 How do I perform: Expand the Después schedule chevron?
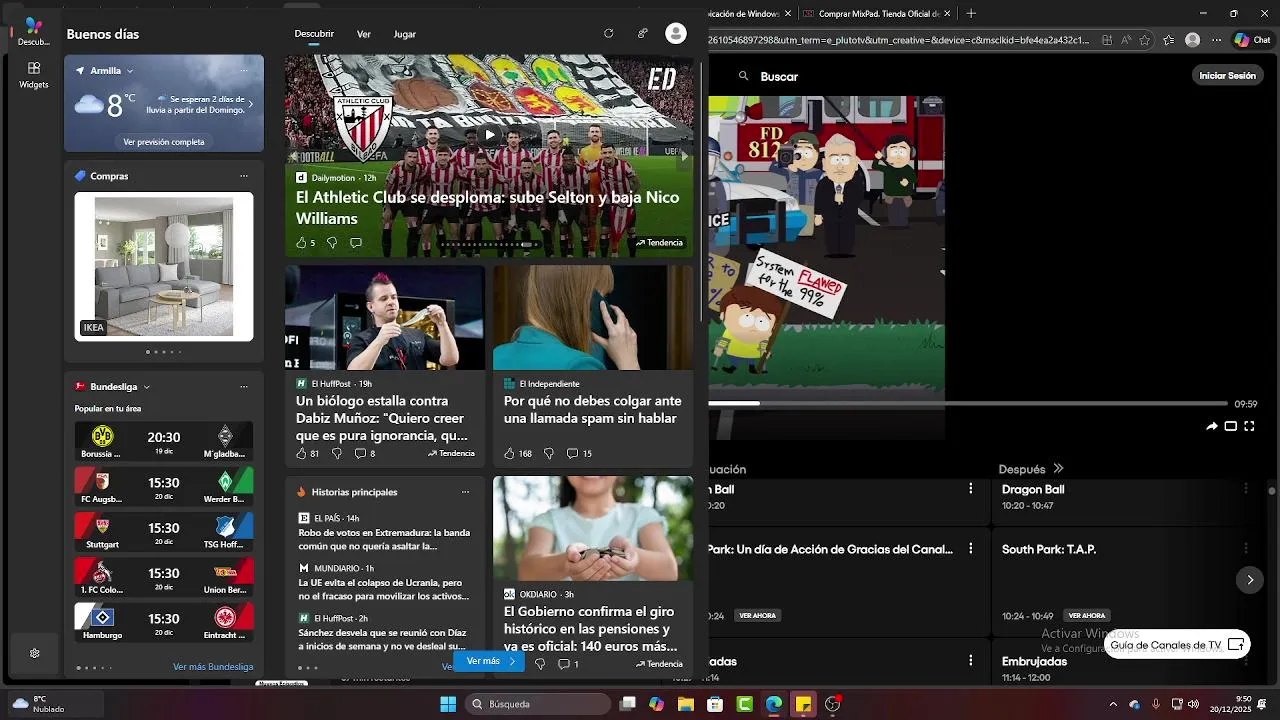click(1058, 468)
